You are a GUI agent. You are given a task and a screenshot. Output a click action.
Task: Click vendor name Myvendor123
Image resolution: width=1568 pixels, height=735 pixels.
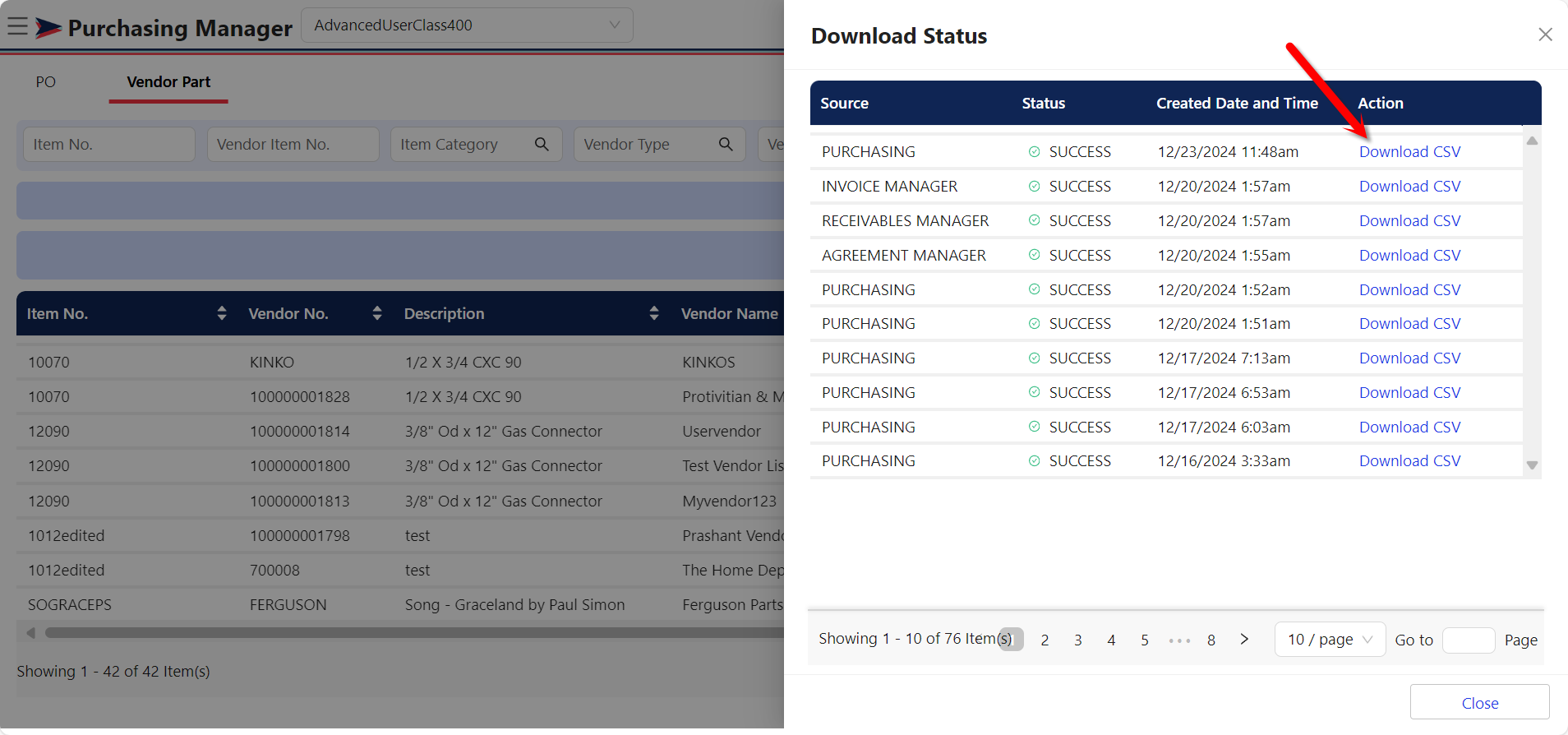(729, 502)
